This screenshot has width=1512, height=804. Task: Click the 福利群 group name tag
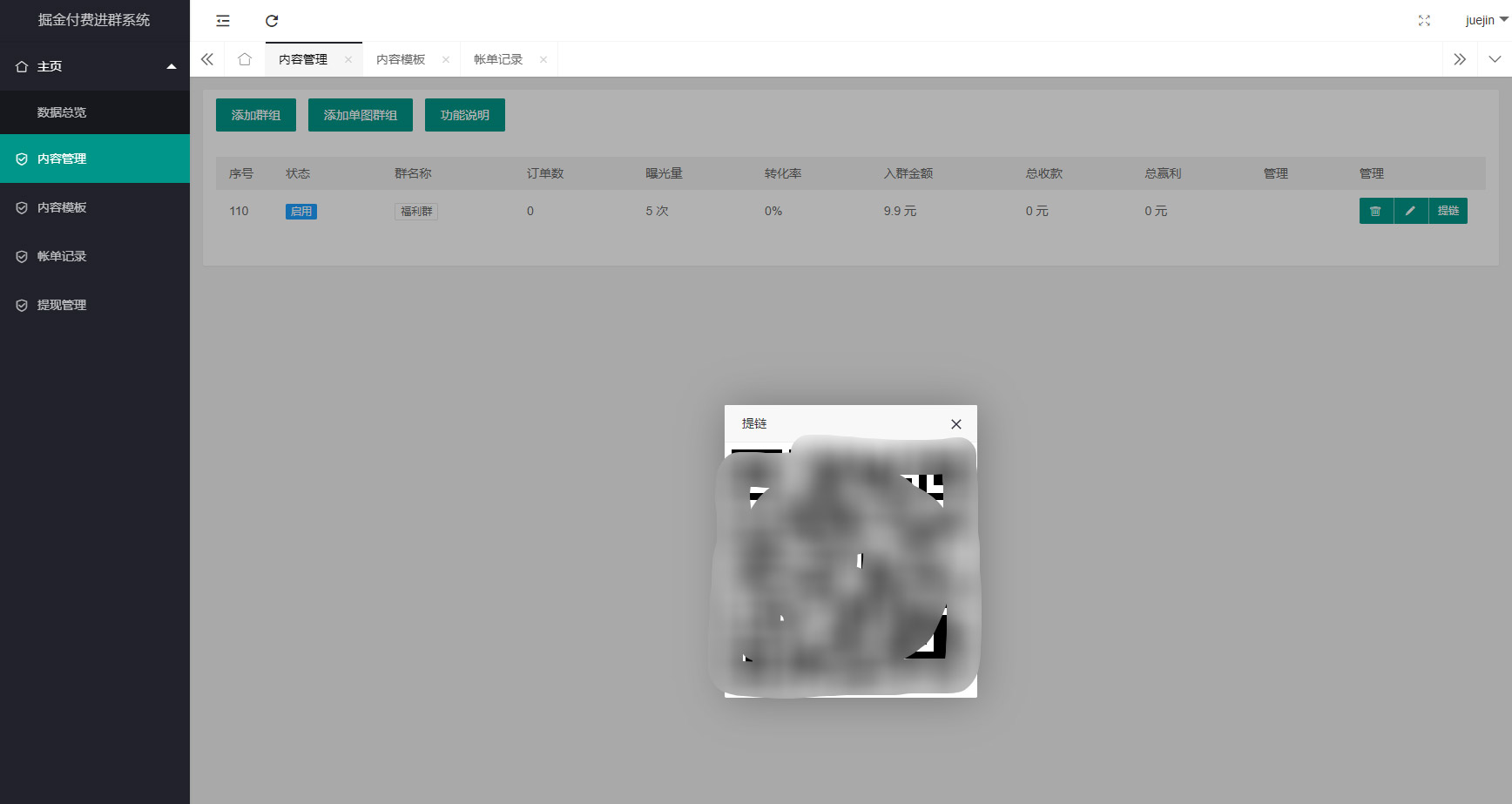pyautogui.click(x=416, y=212)
